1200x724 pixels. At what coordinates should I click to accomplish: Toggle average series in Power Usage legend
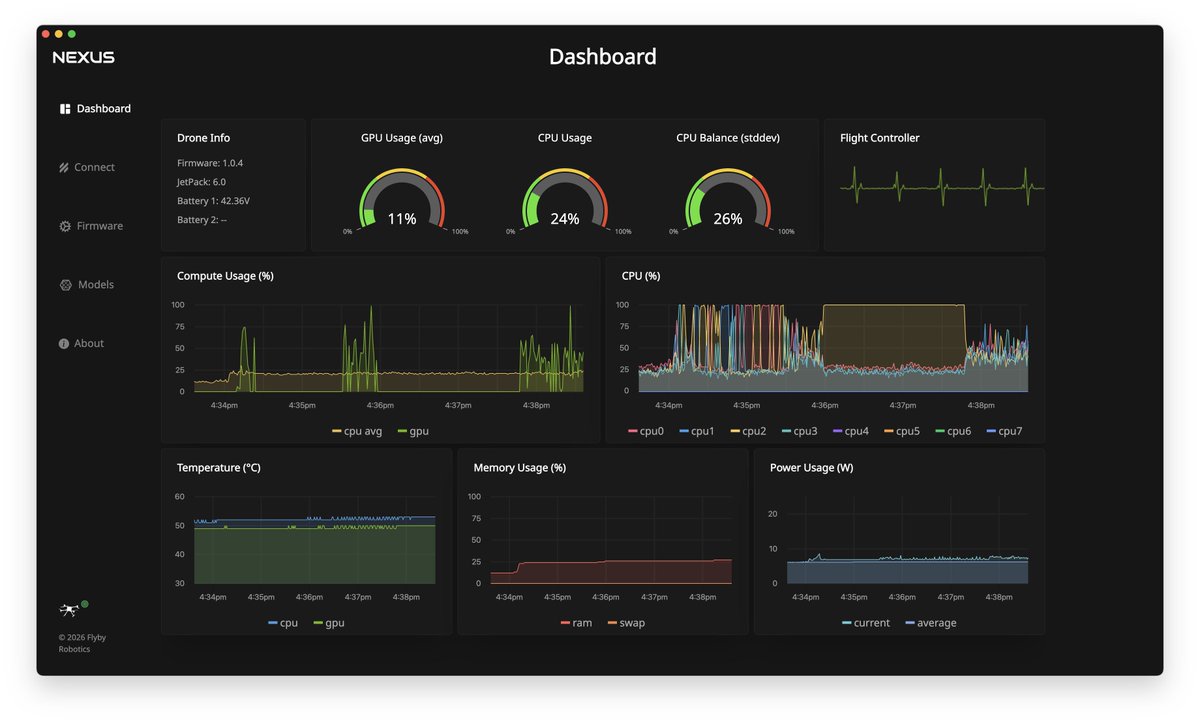coord(931,623)
